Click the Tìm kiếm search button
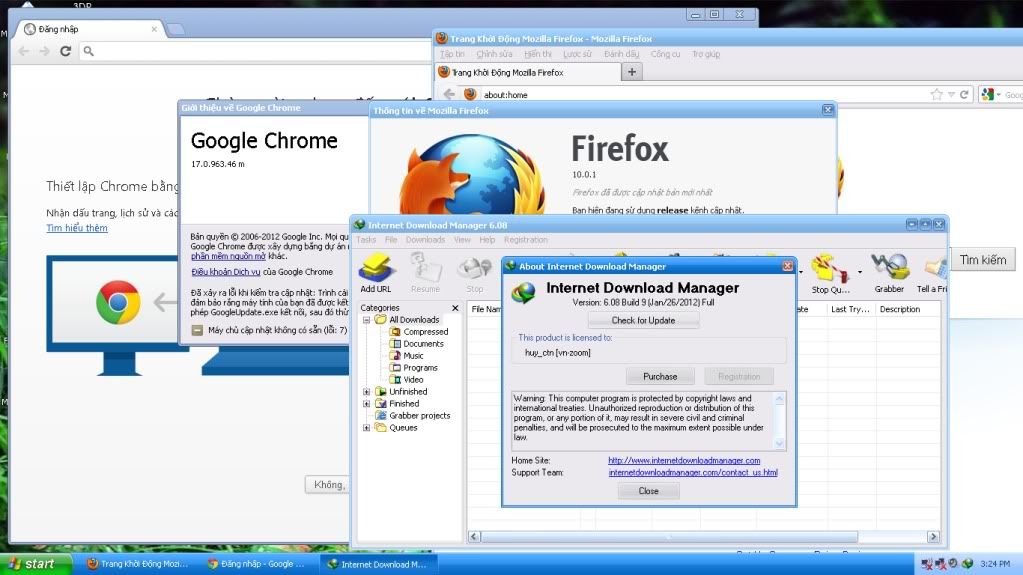The height and width of the screenshot is (575, 1023). (983, 260)
